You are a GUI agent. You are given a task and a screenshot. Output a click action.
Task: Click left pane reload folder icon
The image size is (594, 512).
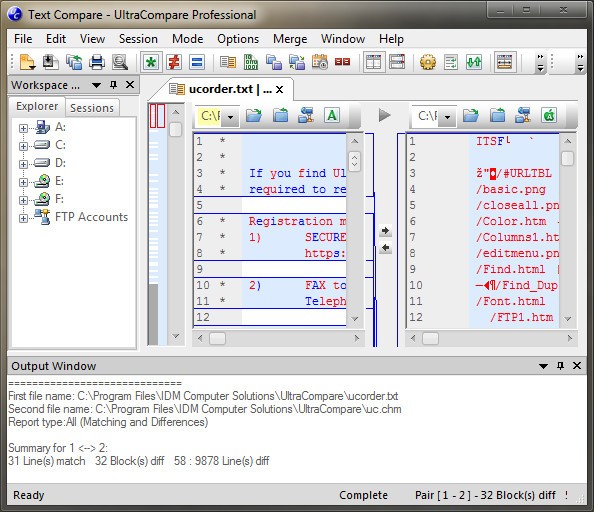(280, 115)
